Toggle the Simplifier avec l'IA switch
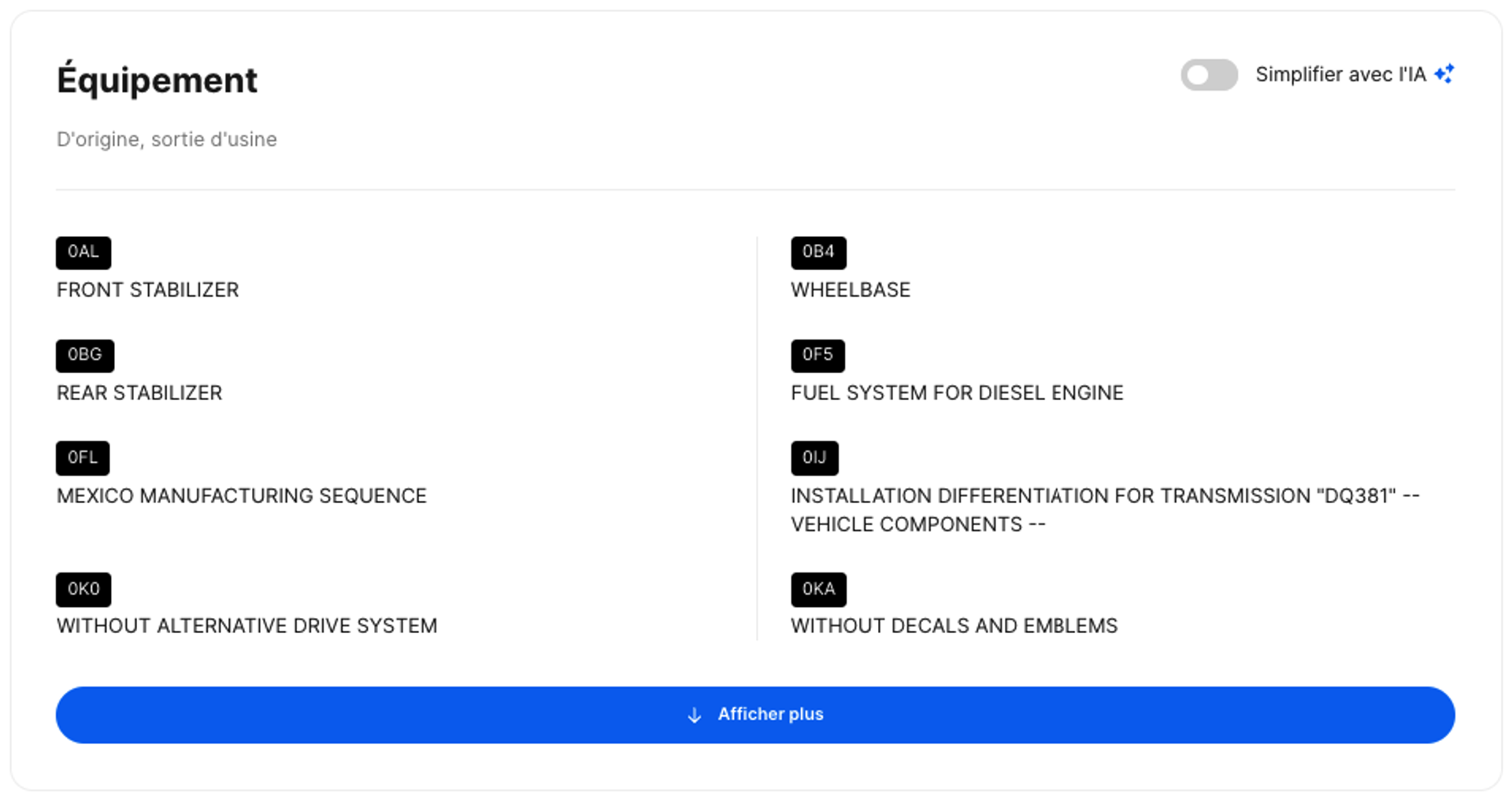 [x=1209, y=75]
